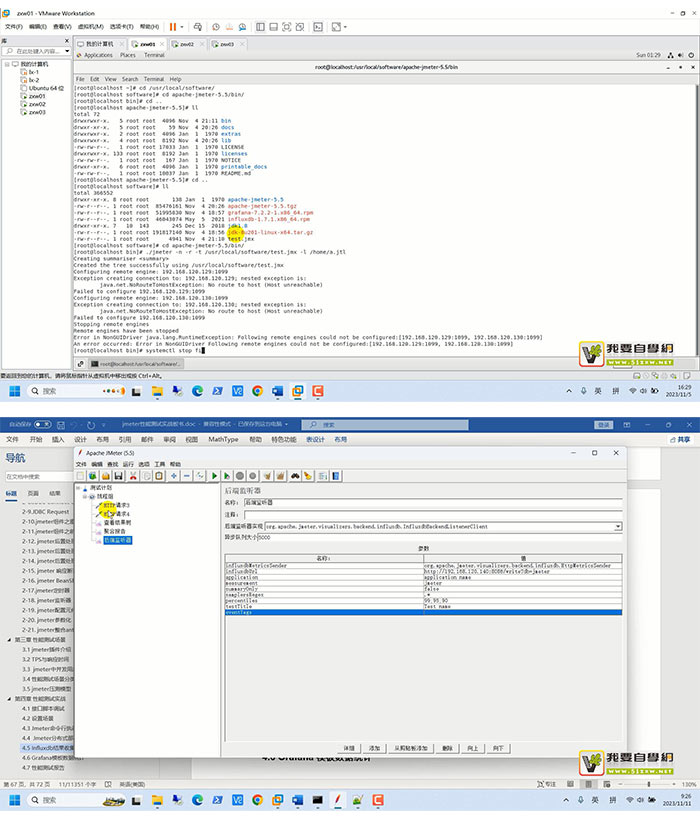Switch to zxw02 VM tab
This screenshot has height=818, width=700.
tap(187, 44)
